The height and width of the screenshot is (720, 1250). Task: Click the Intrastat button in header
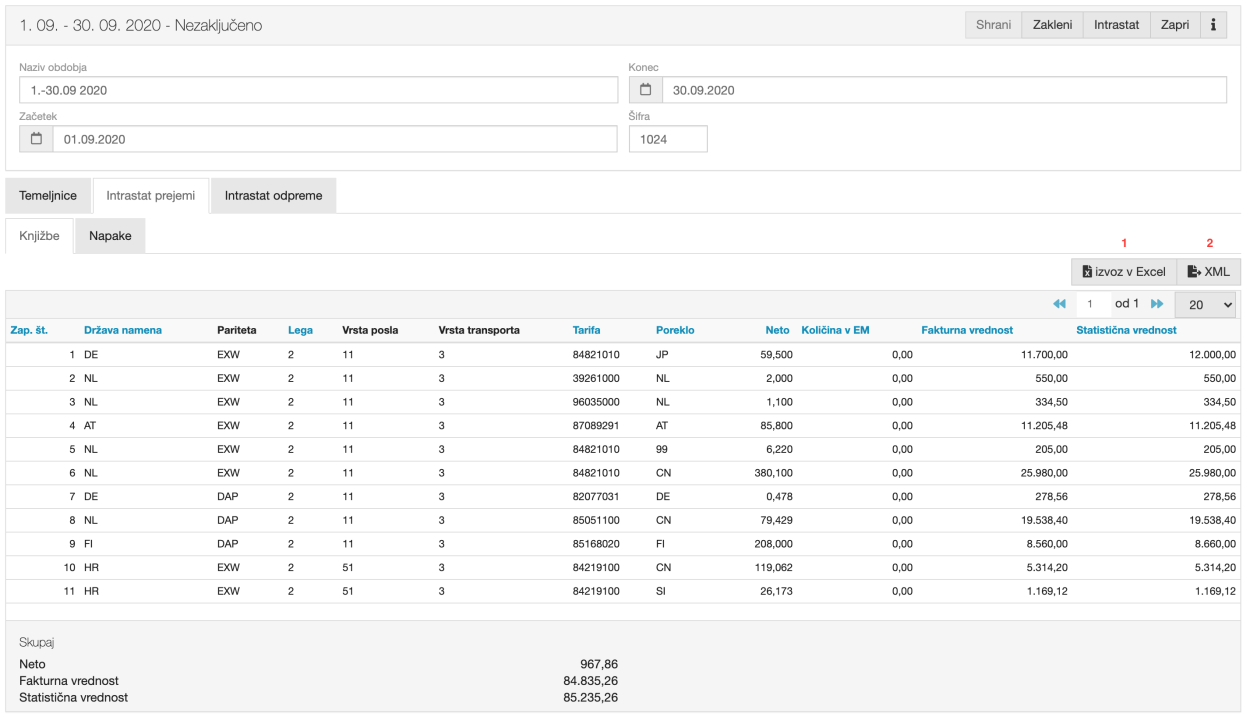(1116, 25)
